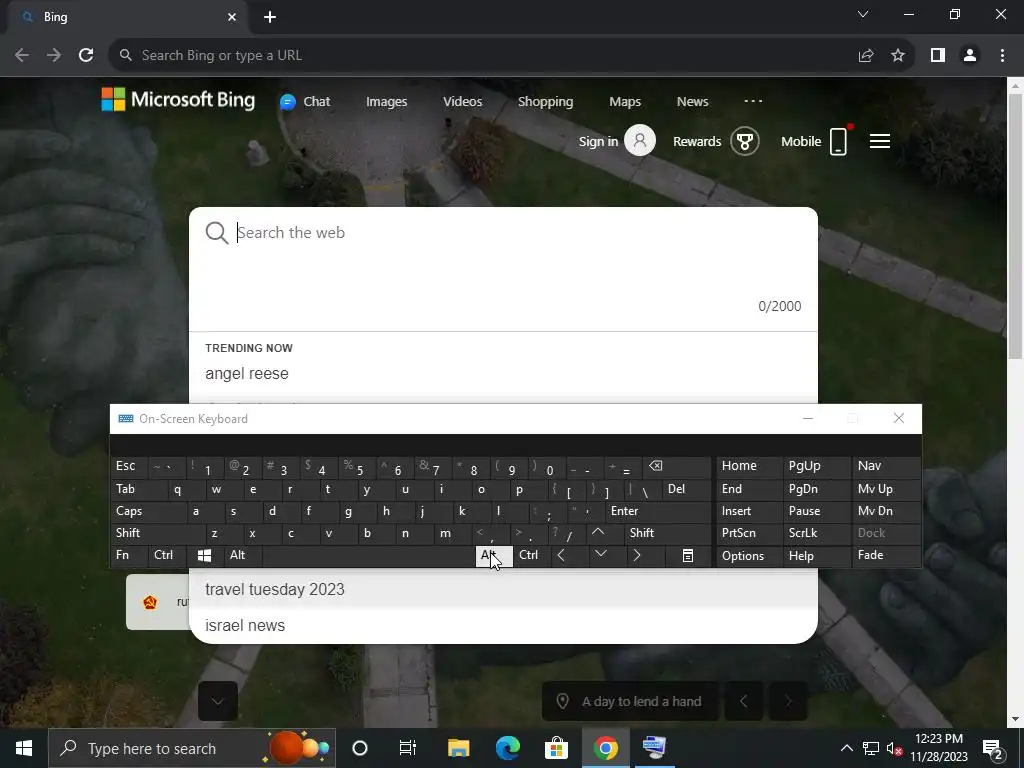Open a new browser tab with plus
The width and height of the screenshot is (1024, 768).
(270, 17)
